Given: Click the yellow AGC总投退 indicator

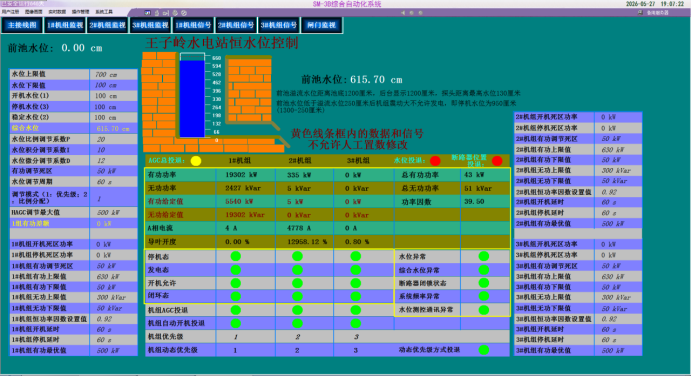Looking at the screenshot, I should pos(196,161).
